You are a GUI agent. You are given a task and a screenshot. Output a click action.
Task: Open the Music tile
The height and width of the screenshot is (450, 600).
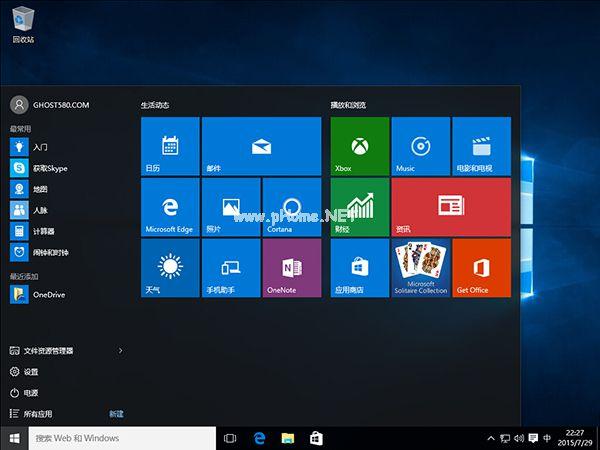point(421,146)
